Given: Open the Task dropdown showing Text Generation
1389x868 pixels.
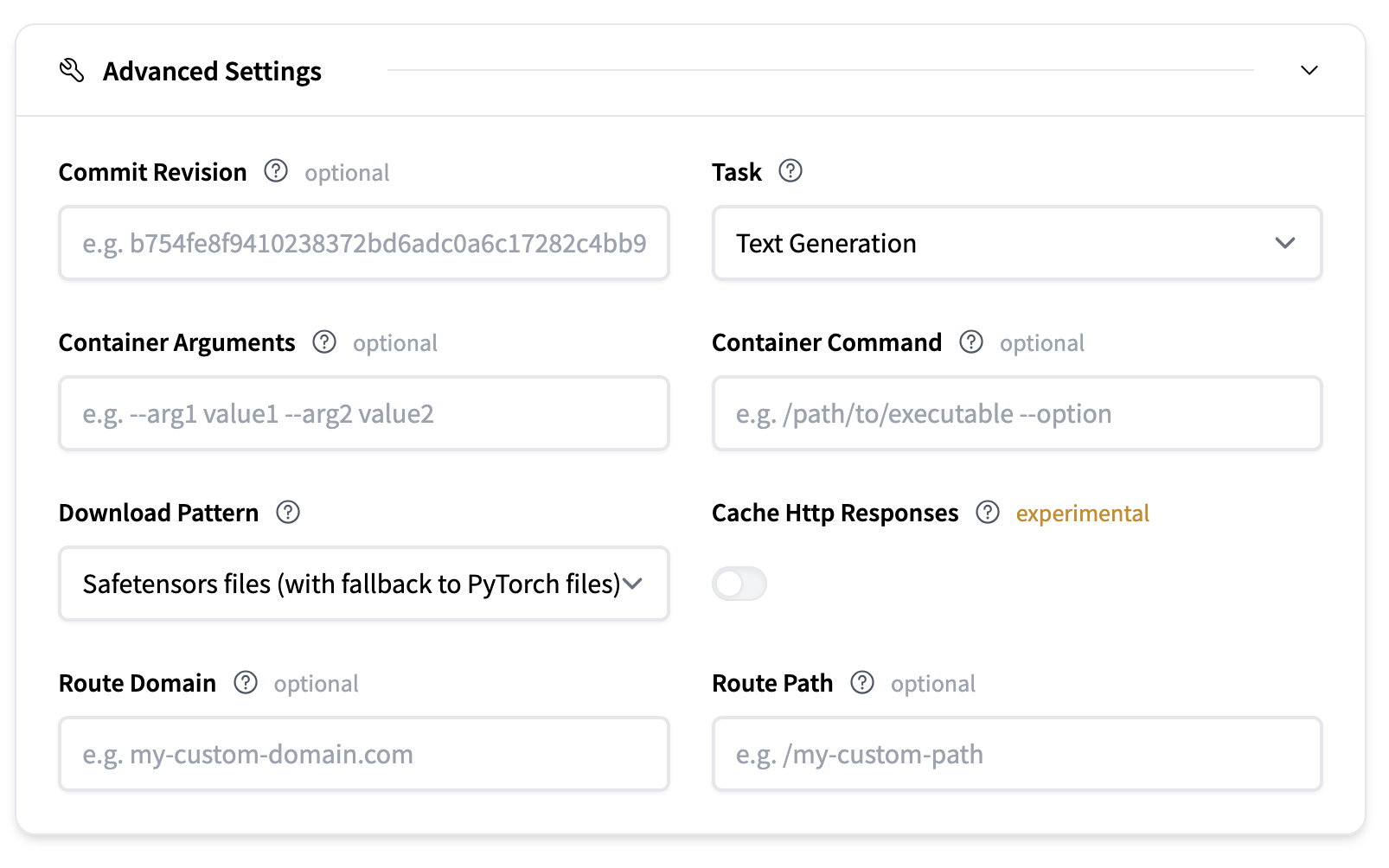Looking at the screenshot, I should point(1016,243).
